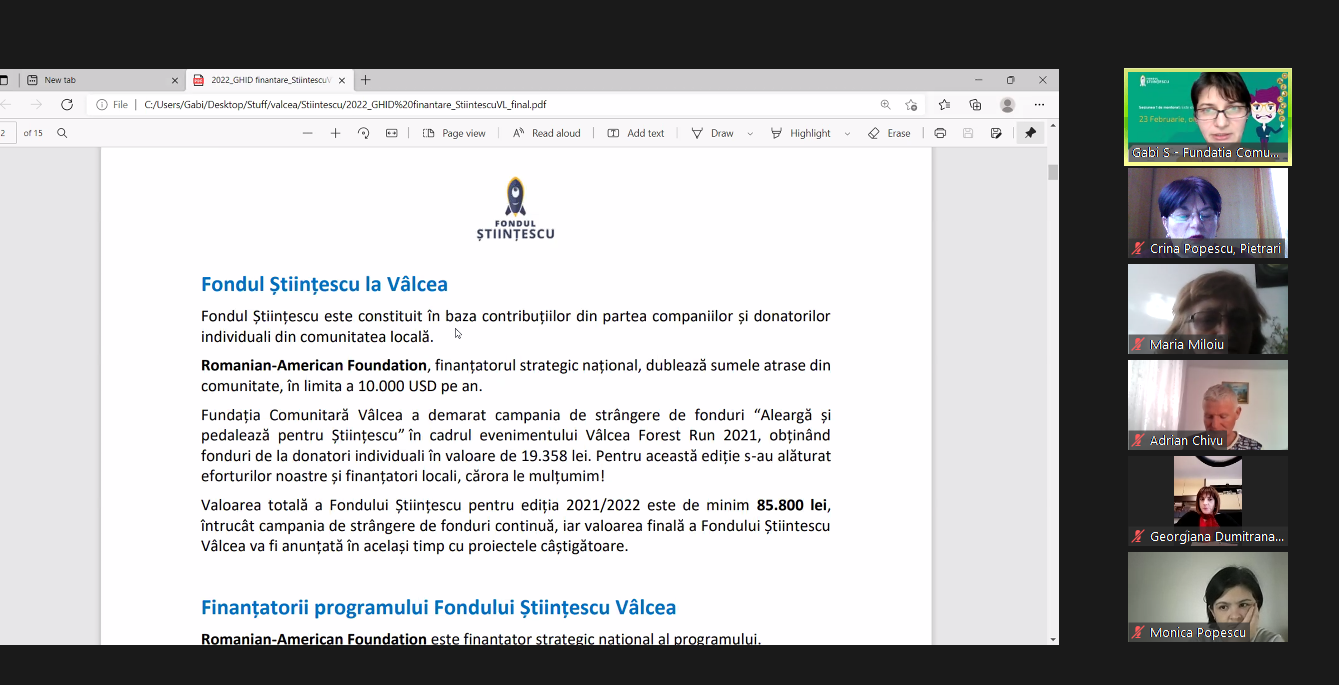The width and height of the screenshot is (1339, 685).
Task: Minimize the shared browser window
Action: tap(978, 80)
